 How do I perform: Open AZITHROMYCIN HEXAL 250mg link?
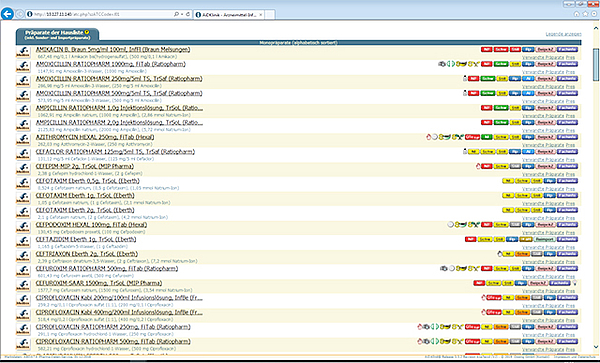coord(95,137)
